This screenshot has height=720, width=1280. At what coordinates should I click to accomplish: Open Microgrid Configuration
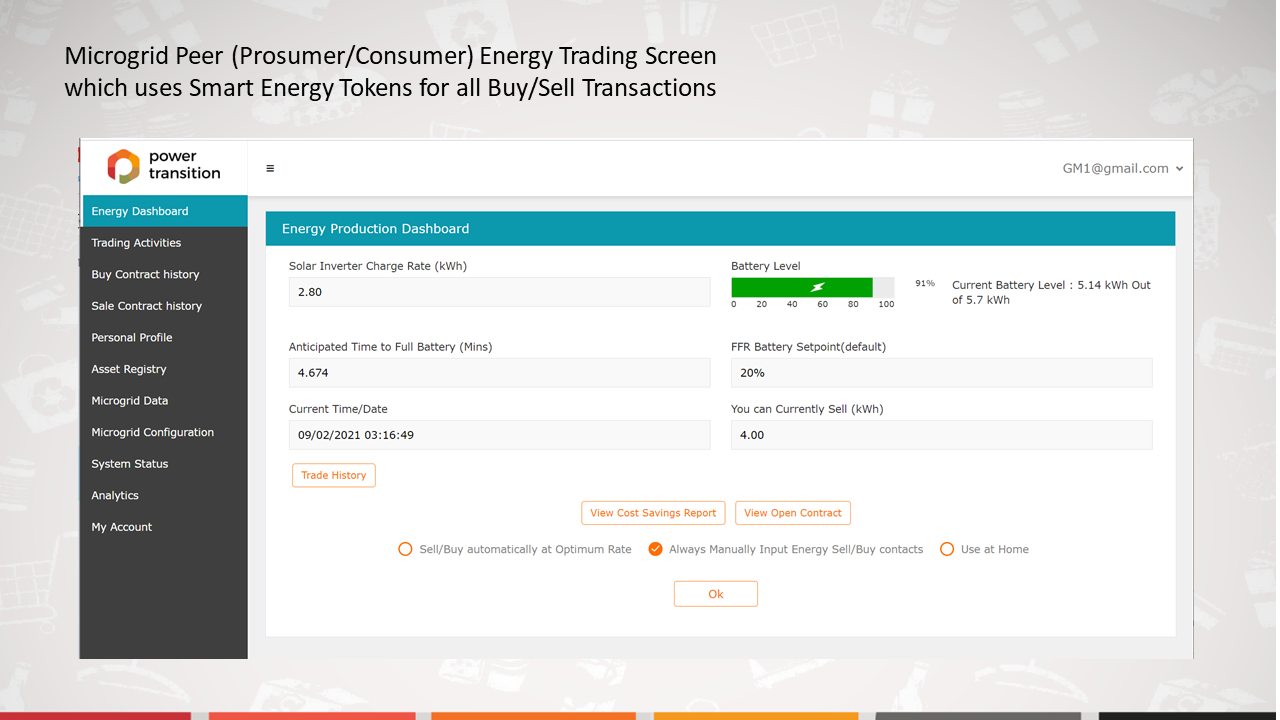click(x=164, y=432)
